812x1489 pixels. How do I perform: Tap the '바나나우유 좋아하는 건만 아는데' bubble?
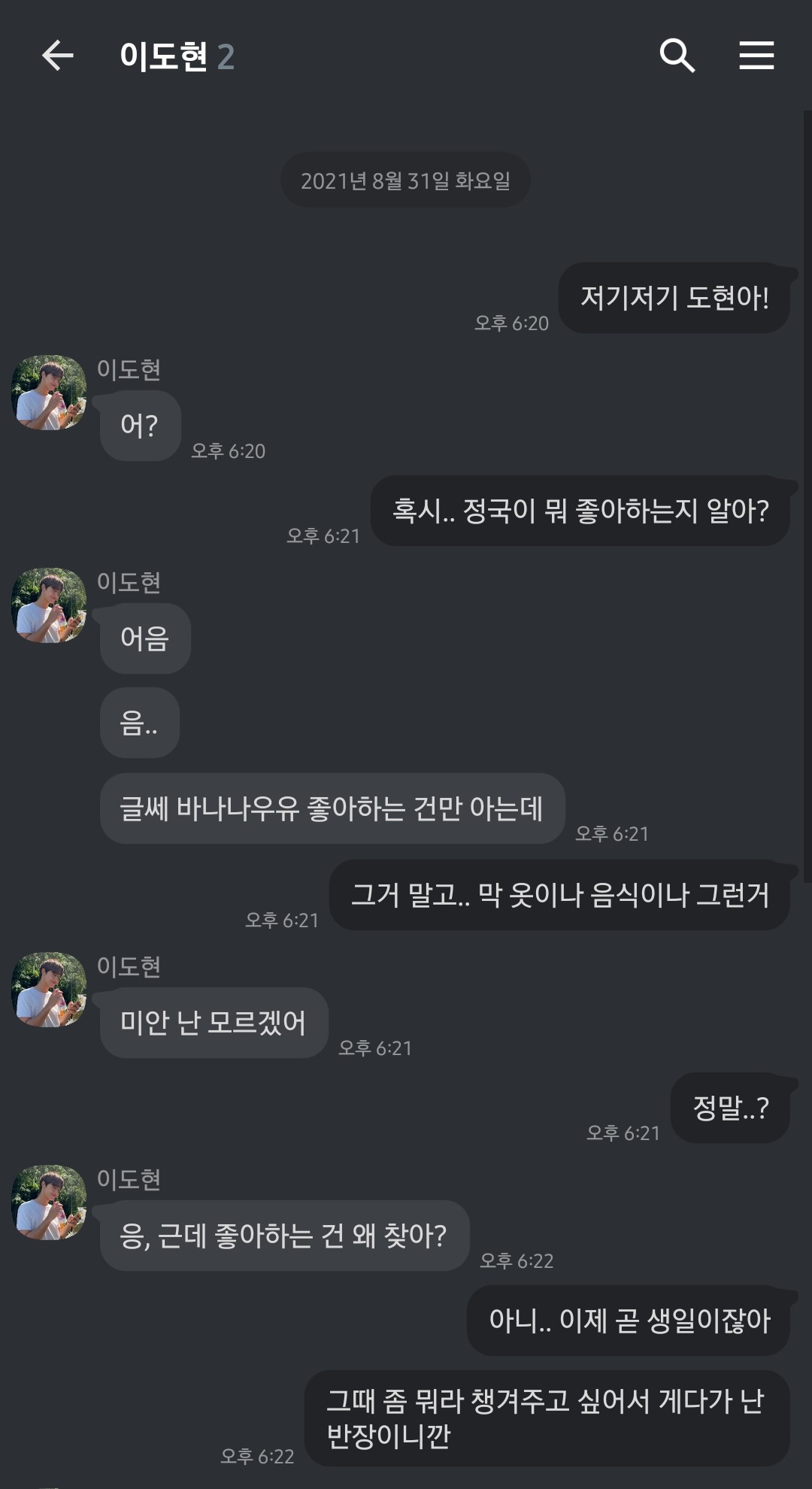(x=332, y=808)
